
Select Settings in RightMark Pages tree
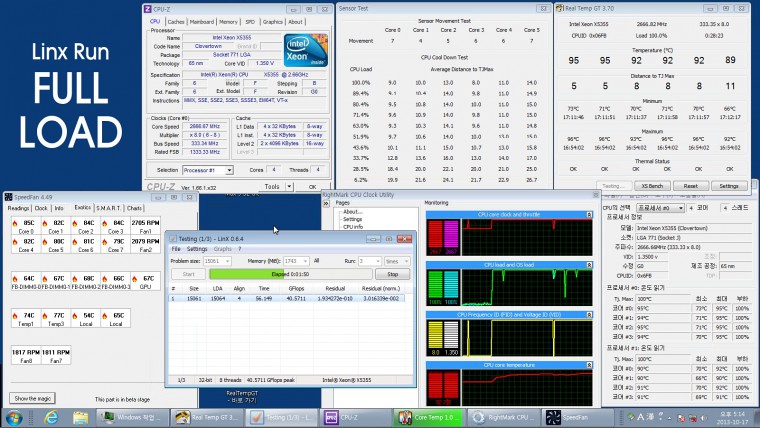(352, 219)
